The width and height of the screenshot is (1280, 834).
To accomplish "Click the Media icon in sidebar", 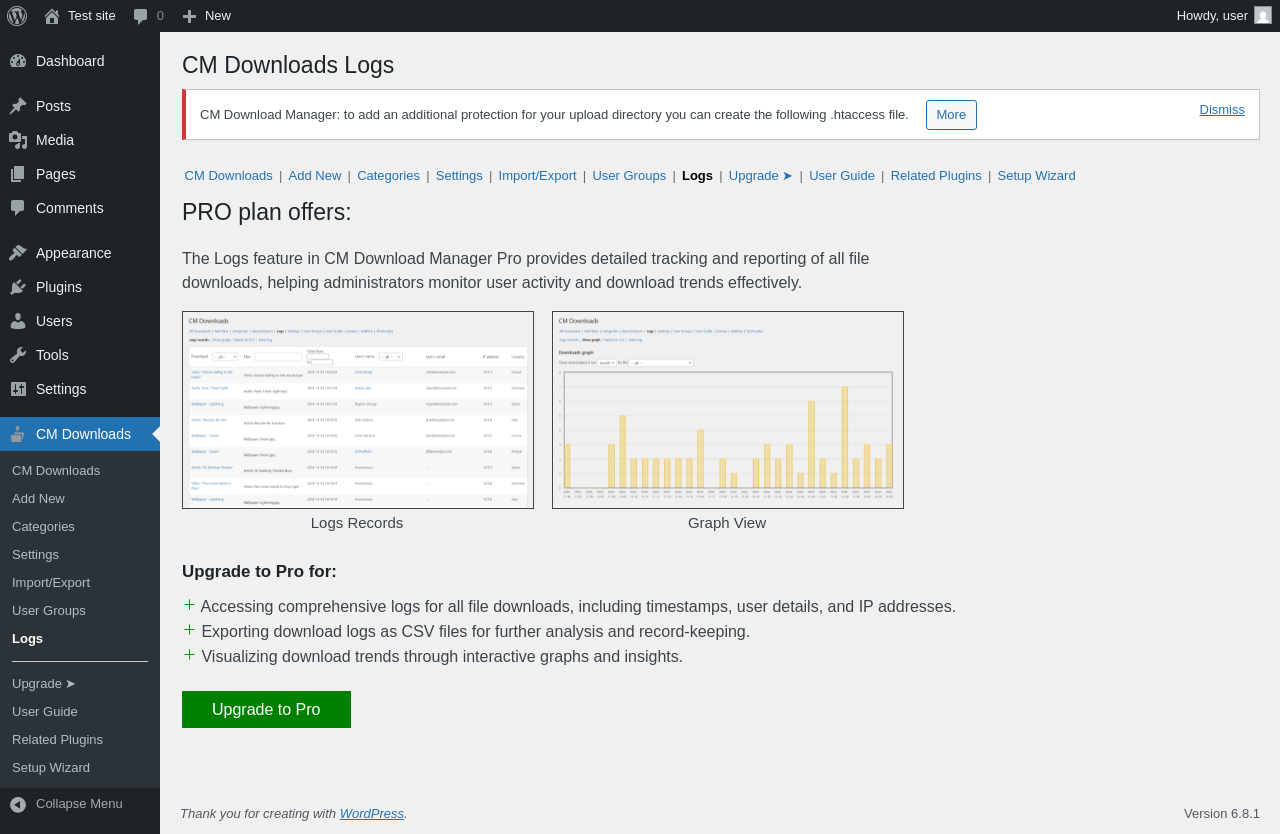I will tap(18, 140).
